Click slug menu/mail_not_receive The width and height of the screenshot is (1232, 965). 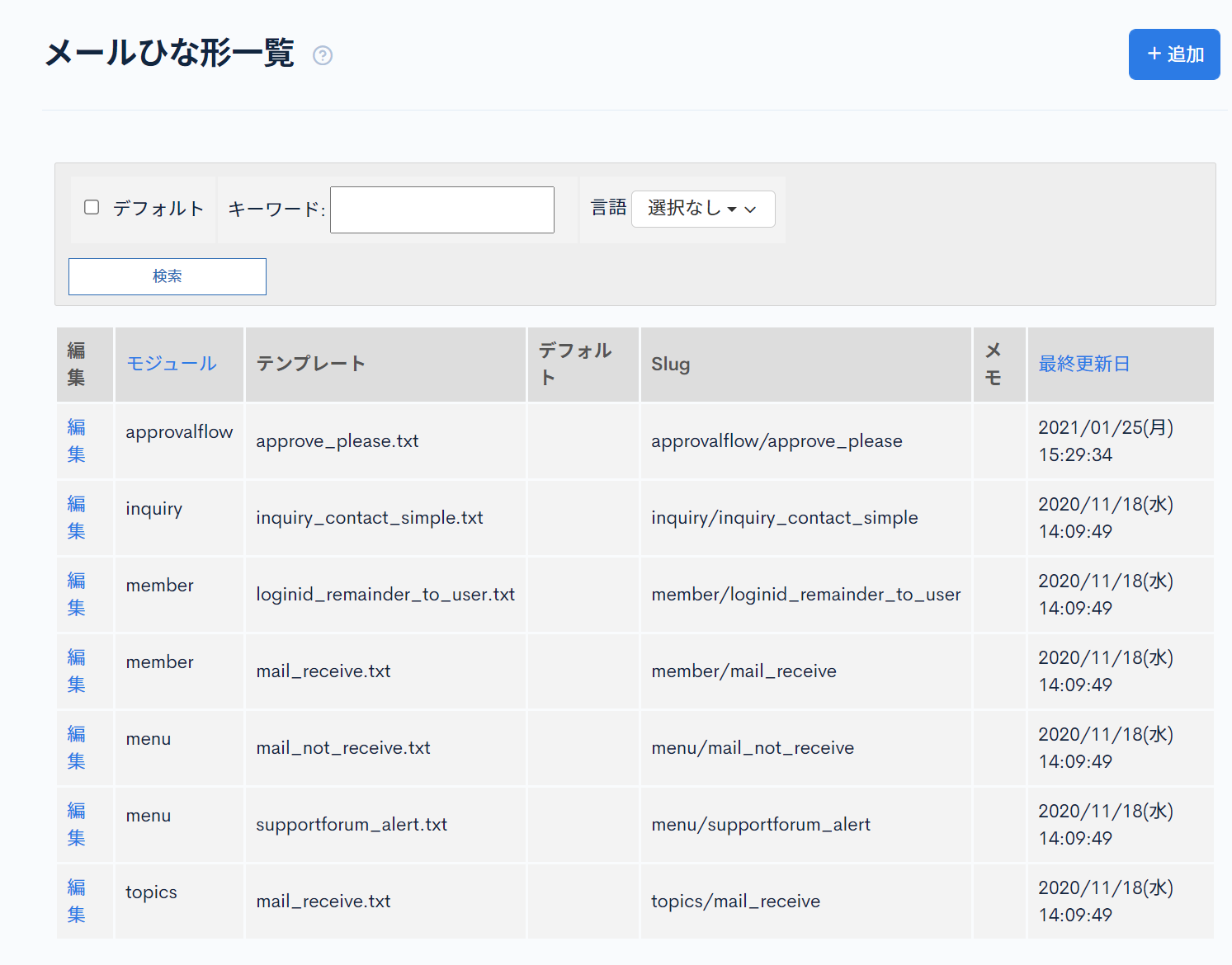pos(753,748)
